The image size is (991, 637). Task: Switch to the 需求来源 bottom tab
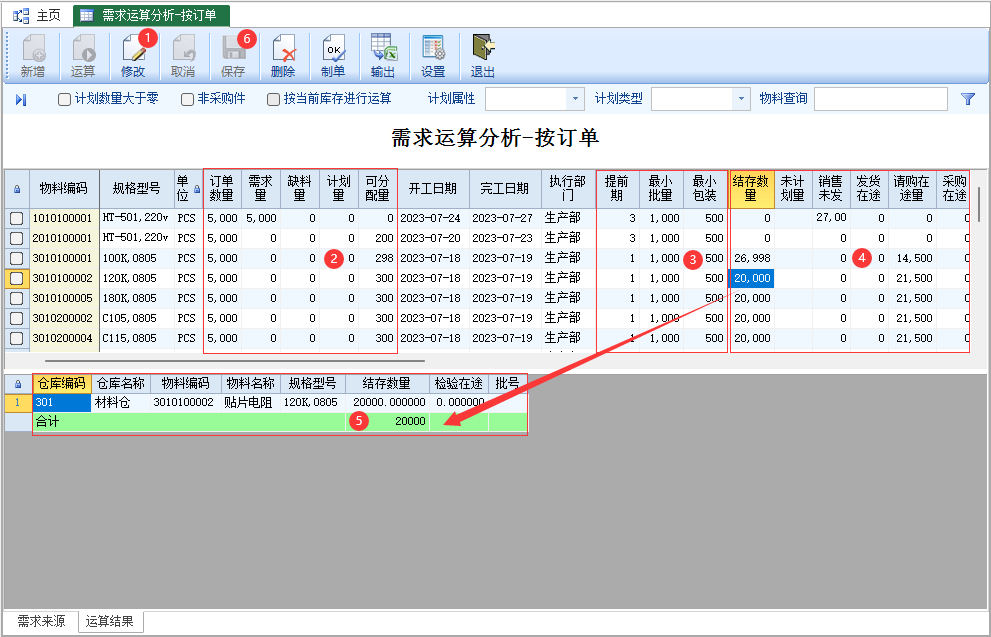click(x=41, y=622)
